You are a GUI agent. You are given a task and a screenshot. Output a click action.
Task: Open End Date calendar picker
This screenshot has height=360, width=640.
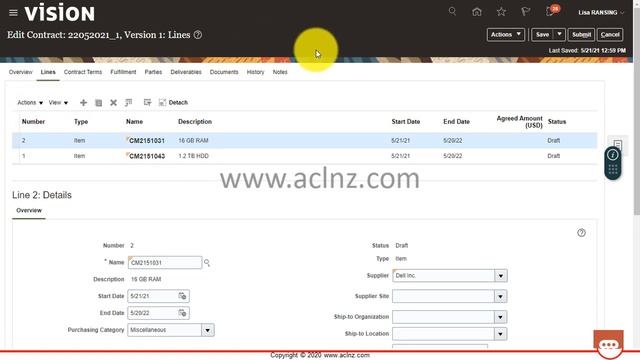click(x=182, y=313)
